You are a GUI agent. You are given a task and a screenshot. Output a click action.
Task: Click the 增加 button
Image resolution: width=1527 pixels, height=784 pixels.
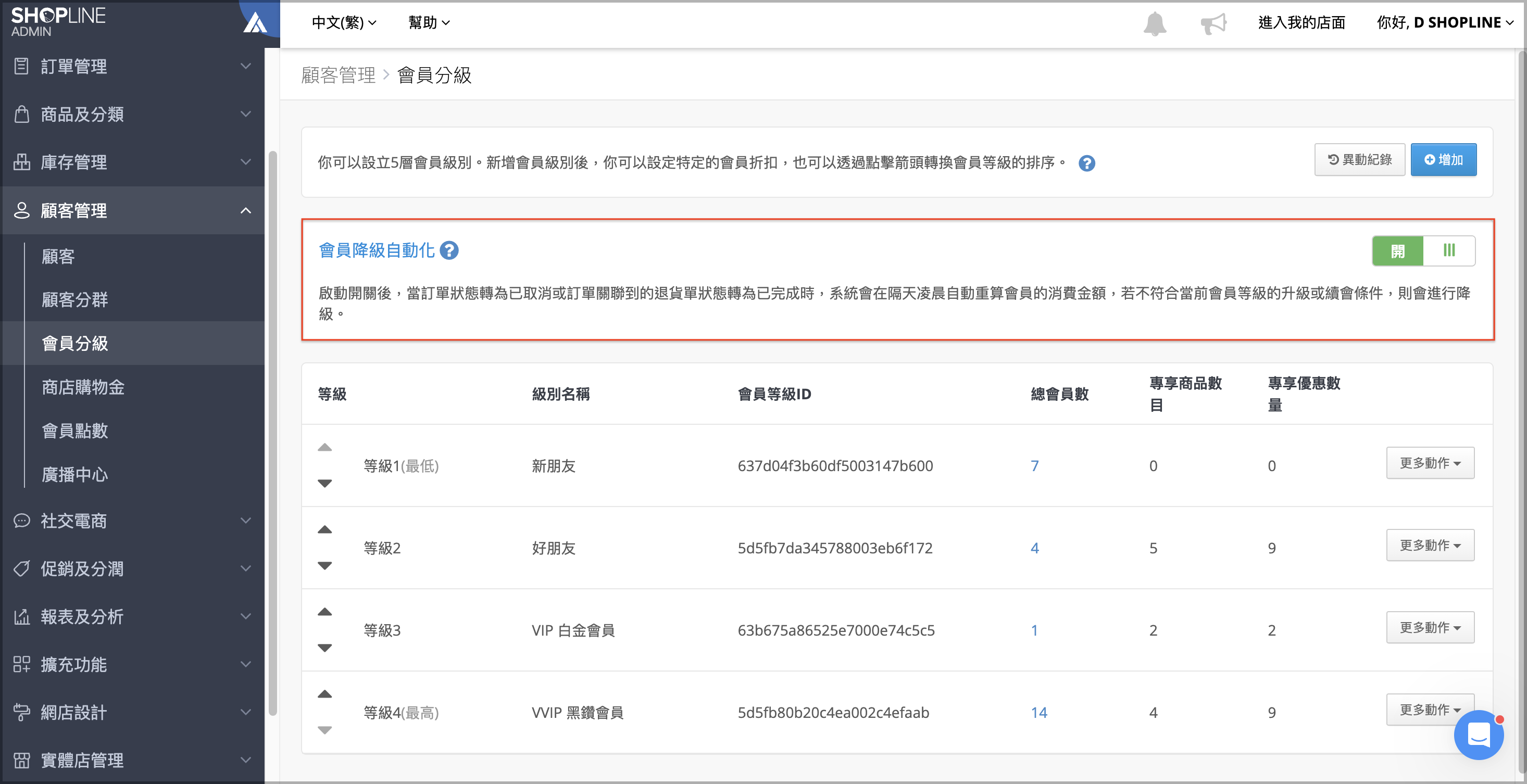pyautogui.click(x=1443, y=159)
